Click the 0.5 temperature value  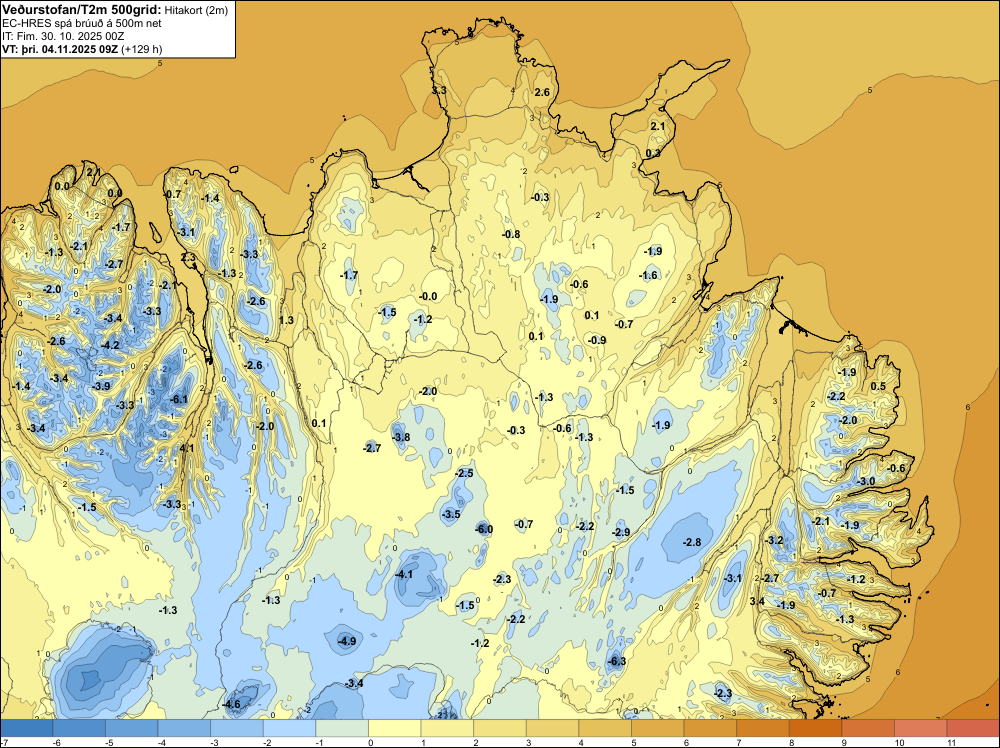878,386
